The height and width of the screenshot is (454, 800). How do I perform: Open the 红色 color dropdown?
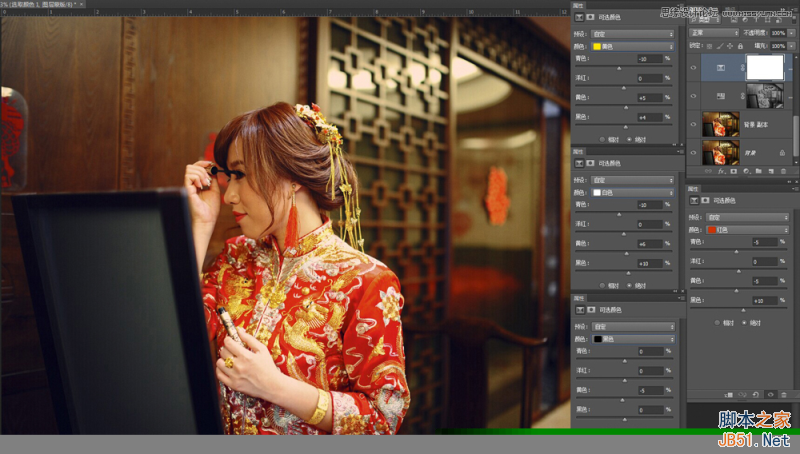747,230
